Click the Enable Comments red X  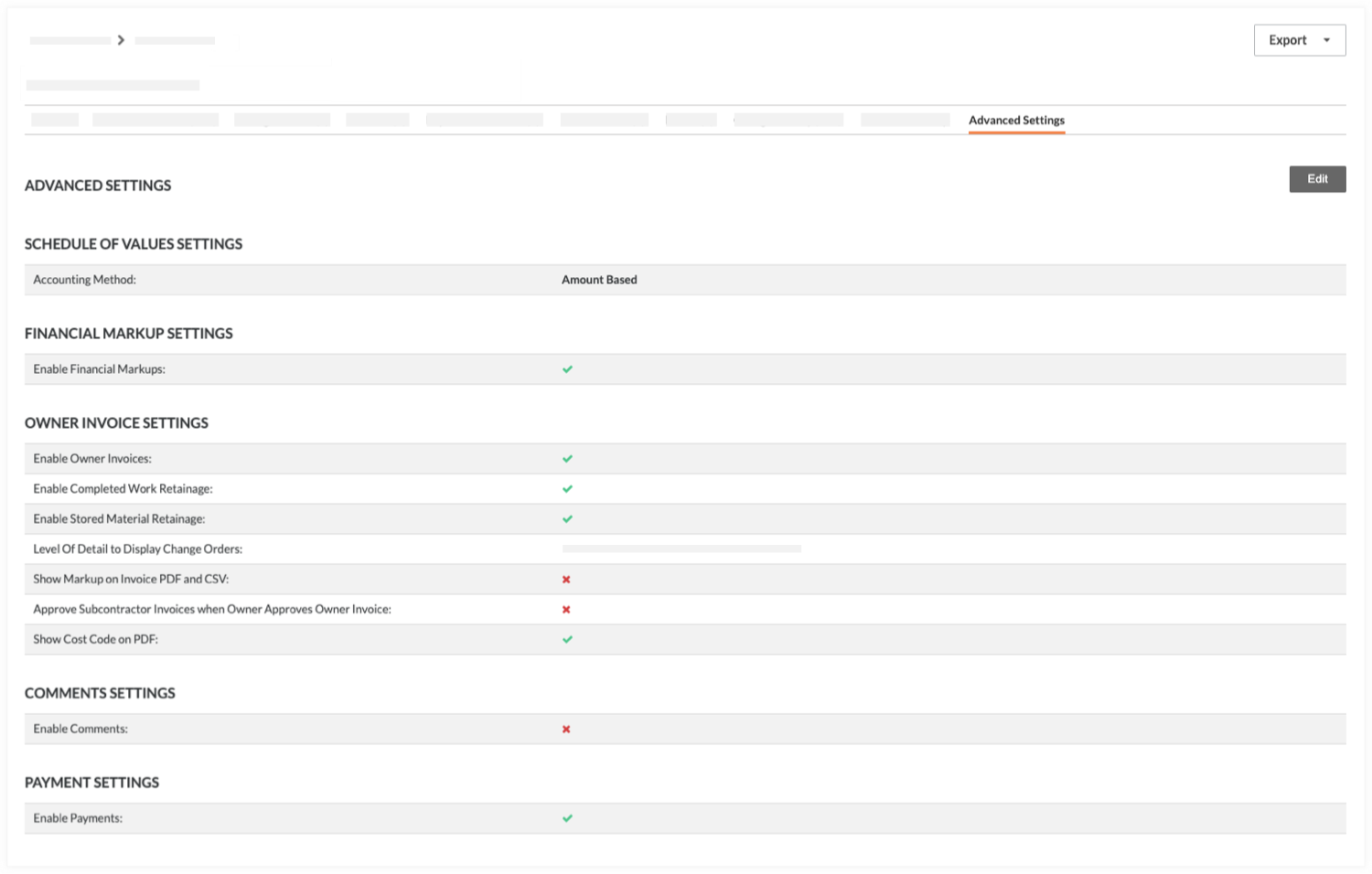[566, 730]
